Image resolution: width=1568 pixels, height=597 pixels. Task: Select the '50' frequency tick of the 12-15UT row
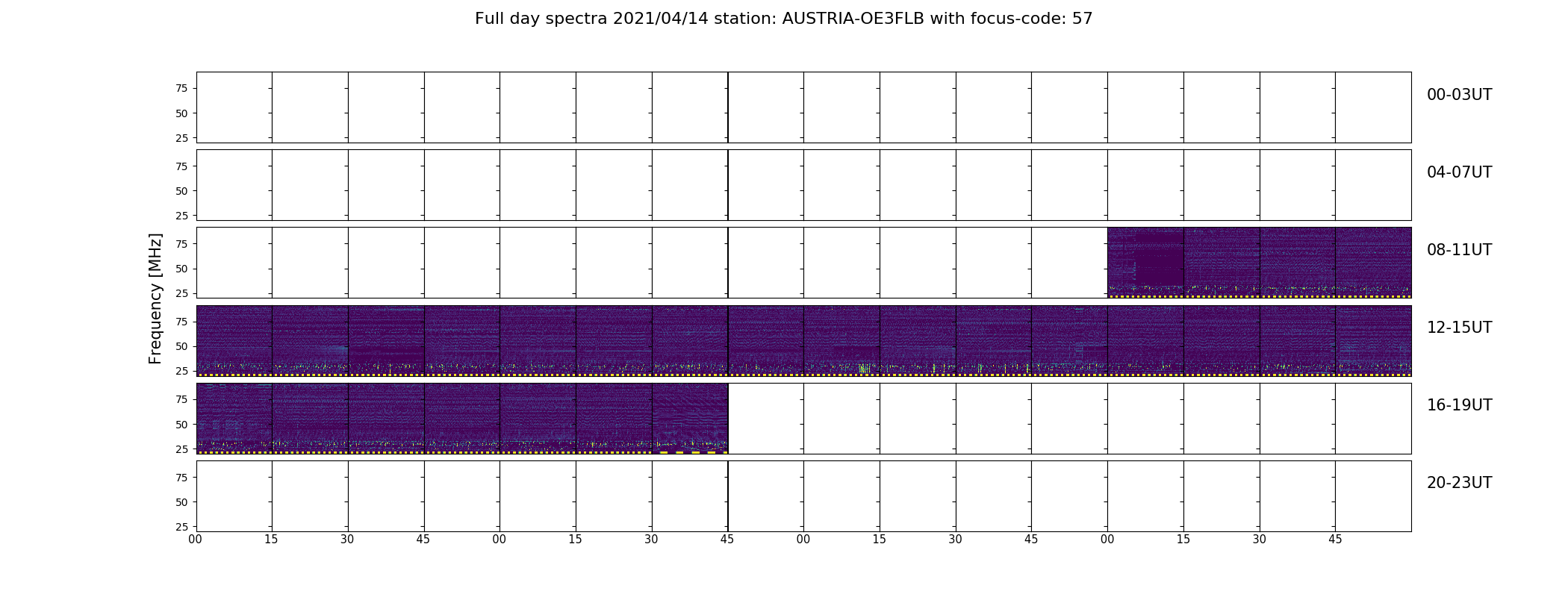tap(181, 346)
